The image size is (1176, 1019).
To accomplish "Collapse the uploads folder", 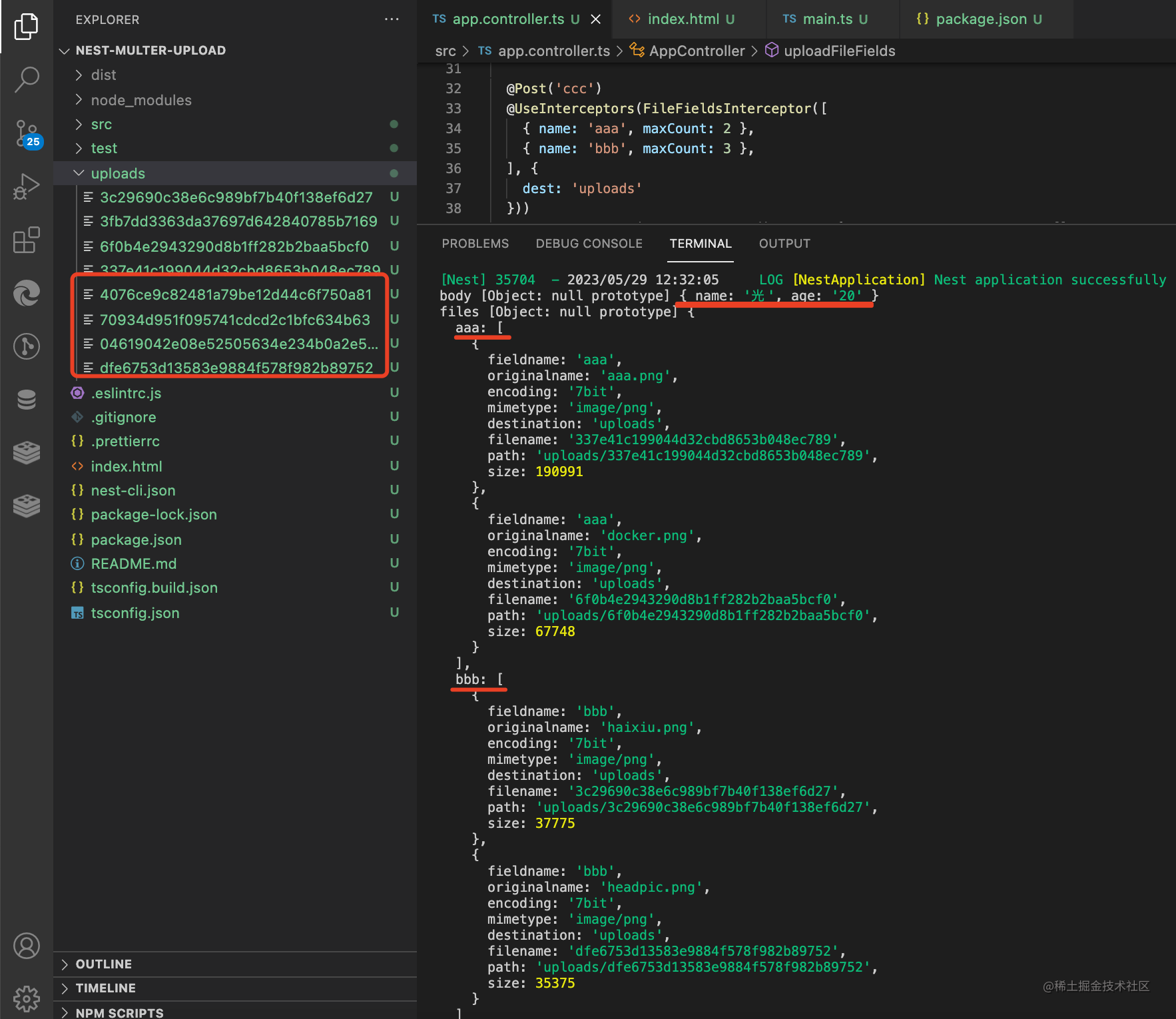I will (118, 174).
